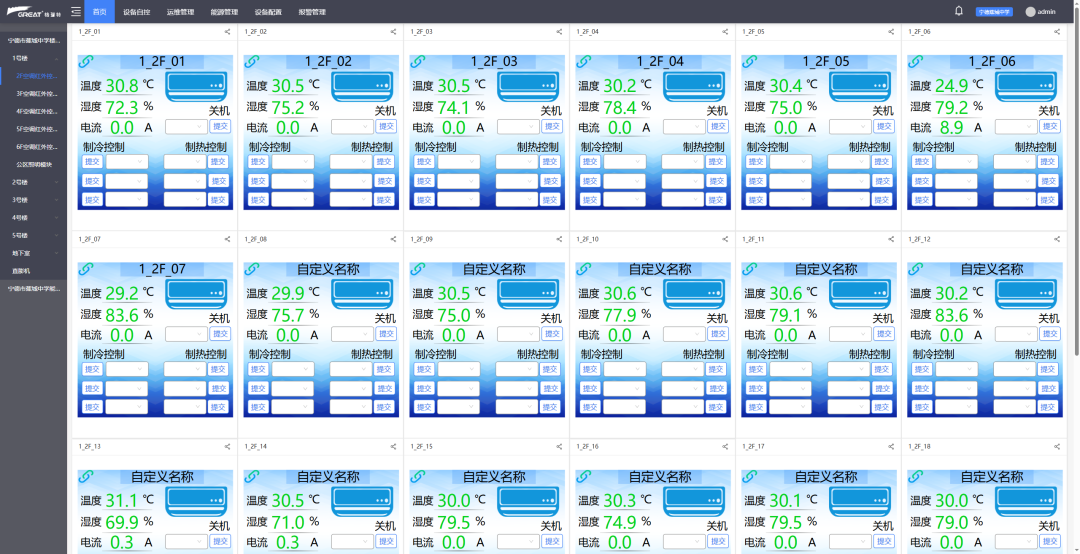Click the share icon on card 1_2F_12

pyautogui.click(x=1057, y=240)
